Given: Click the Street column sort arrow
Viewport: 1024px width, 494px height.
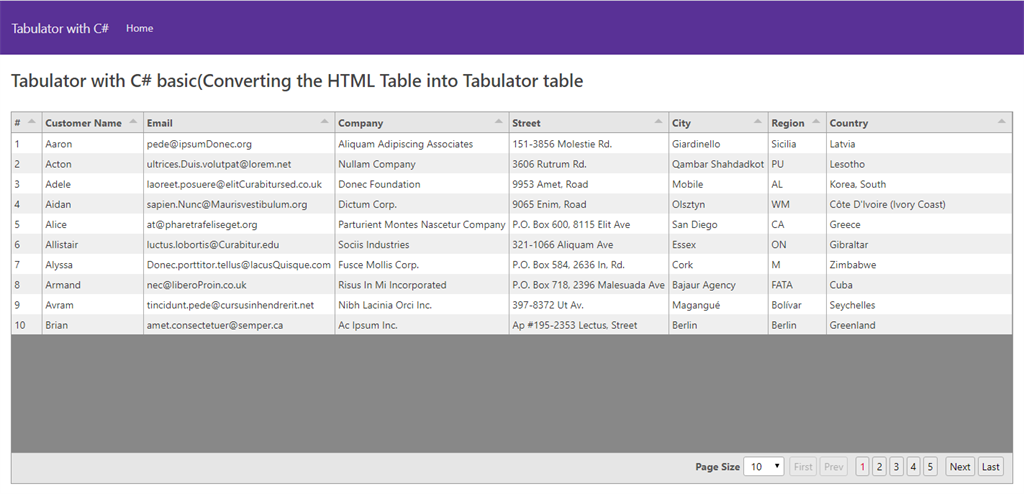Looking at the screenshot, I should click(658, 122).
